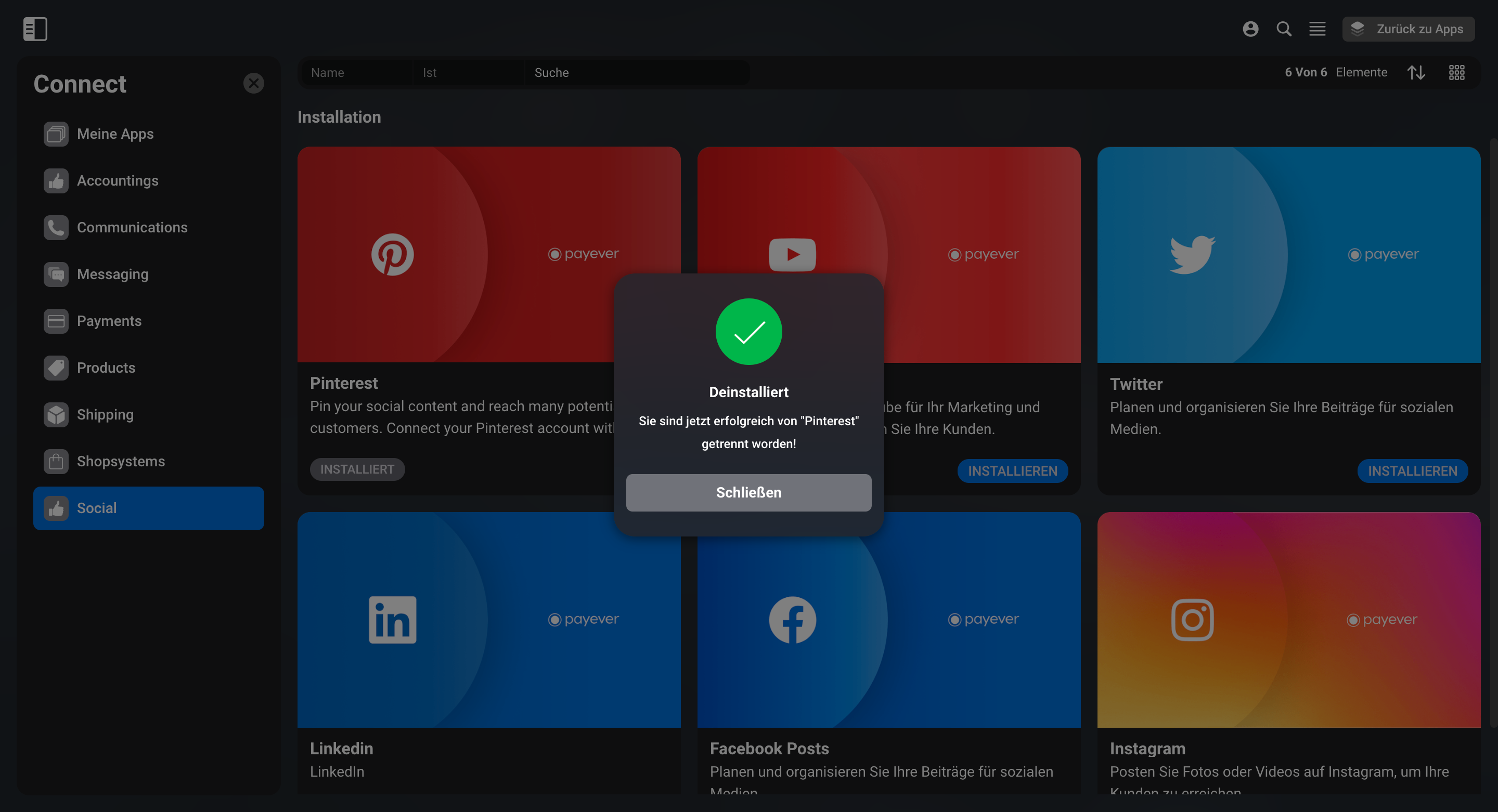Select Social category
The width and height of the screenshot is (1498, 812).
[x=148, y=508]
